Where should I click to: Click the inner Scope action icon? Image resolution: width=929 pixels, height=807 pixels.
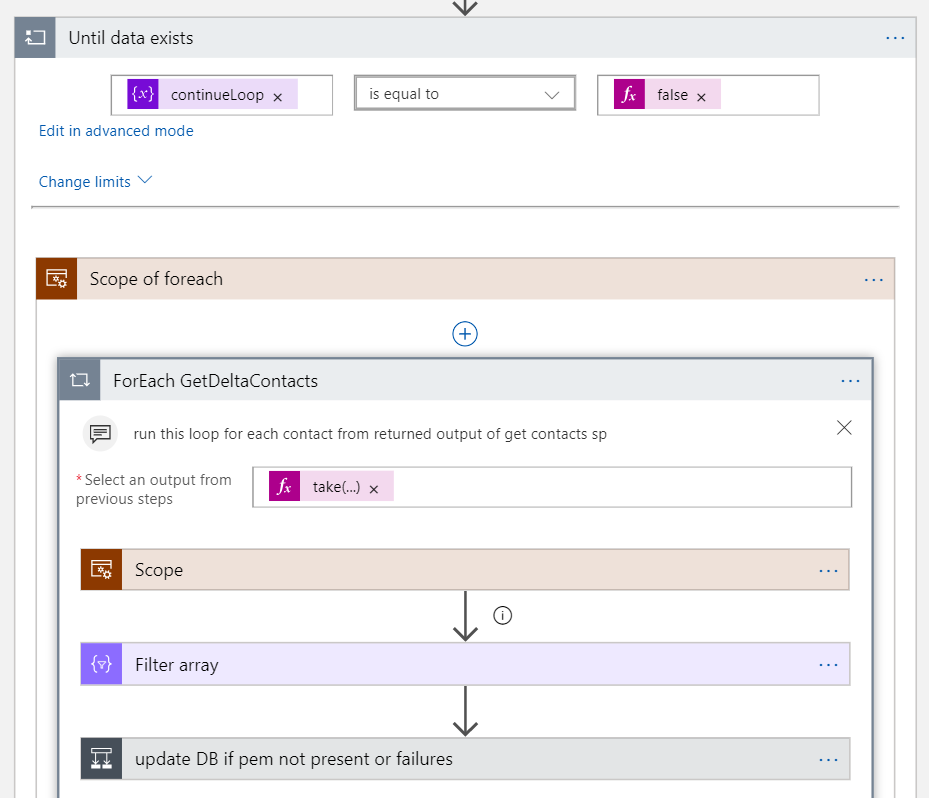click(x=101, y=570)
